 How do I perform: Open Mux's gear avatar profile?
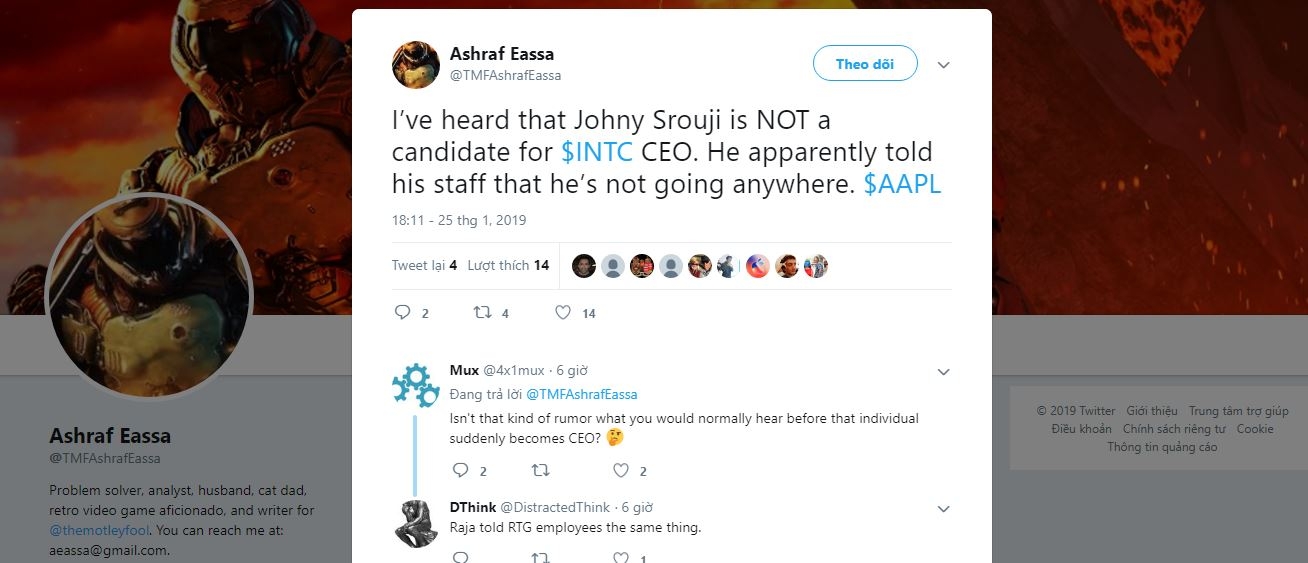coord(416,385)
